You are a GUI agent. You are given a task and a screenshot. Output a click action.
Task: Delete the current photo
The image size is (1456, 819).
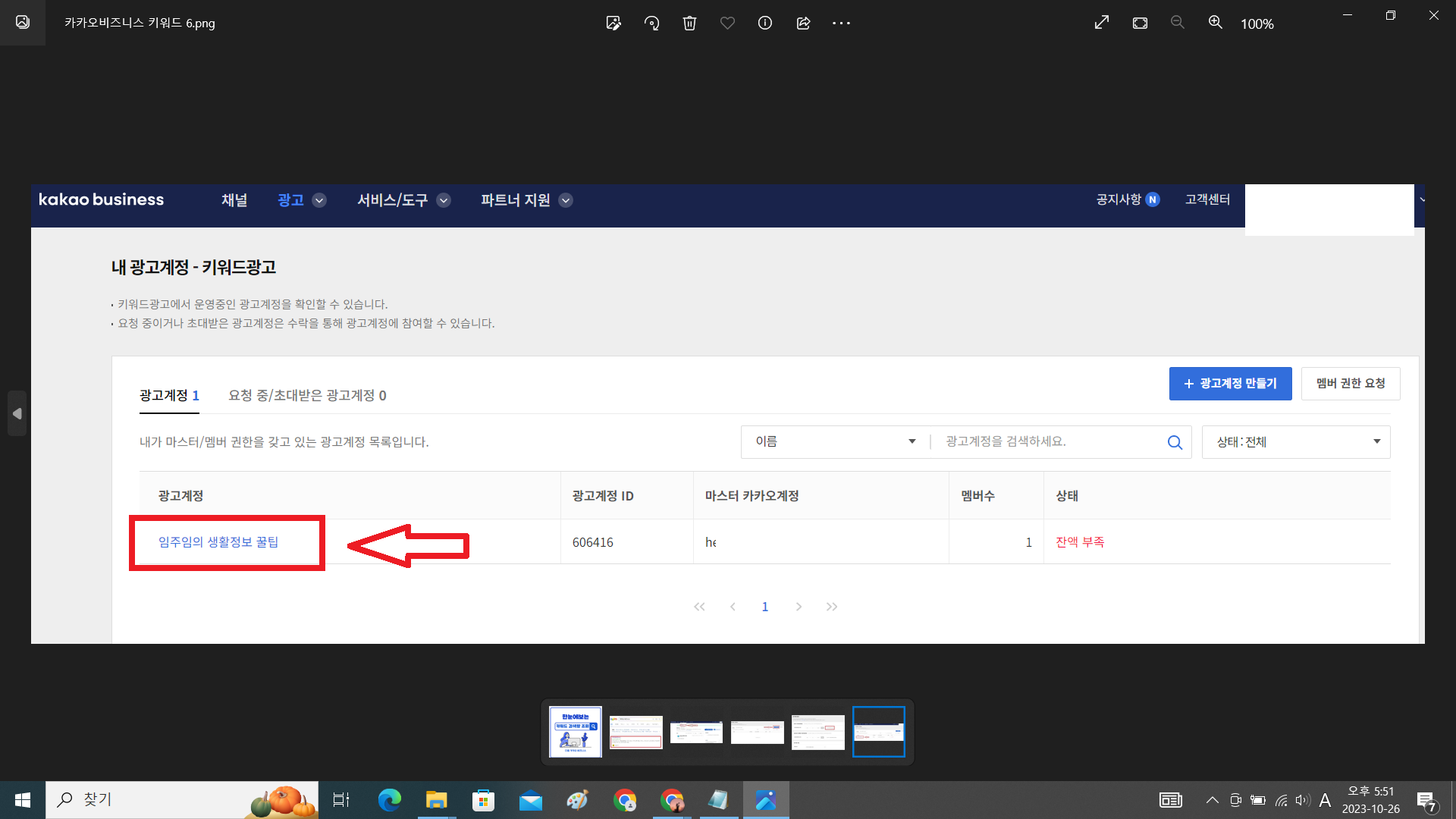689,23
